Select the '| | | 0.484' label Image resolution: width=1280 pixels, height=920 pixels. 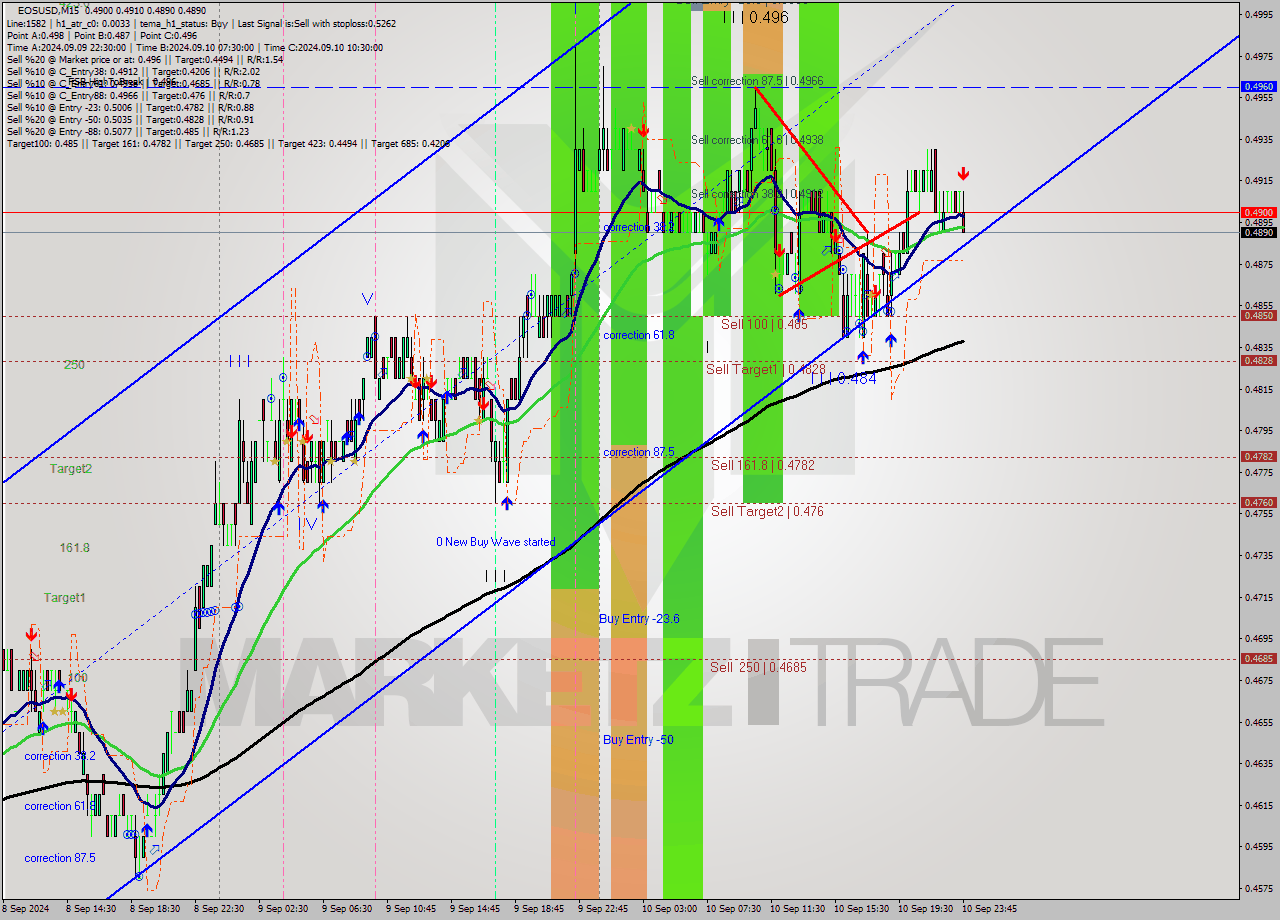(x=843, y=379)
